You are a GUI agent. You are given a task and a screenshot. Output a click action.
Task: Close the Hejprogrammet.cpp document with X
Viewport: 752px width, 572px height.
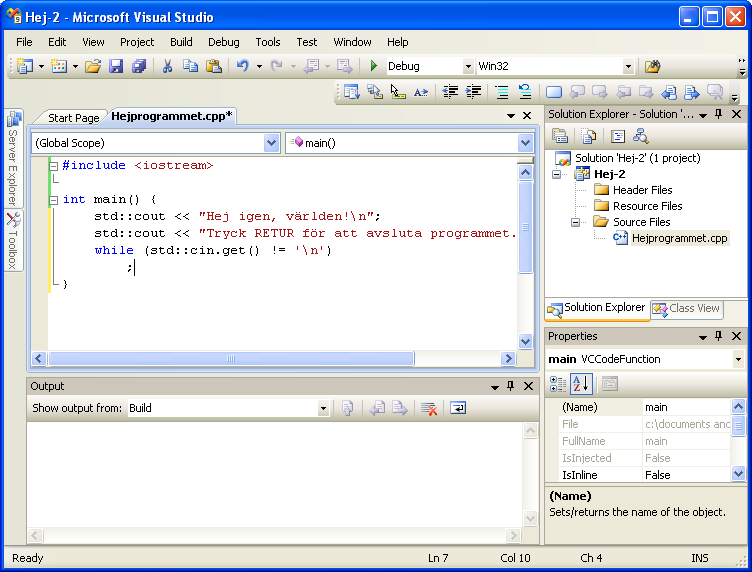pos(527,116)
